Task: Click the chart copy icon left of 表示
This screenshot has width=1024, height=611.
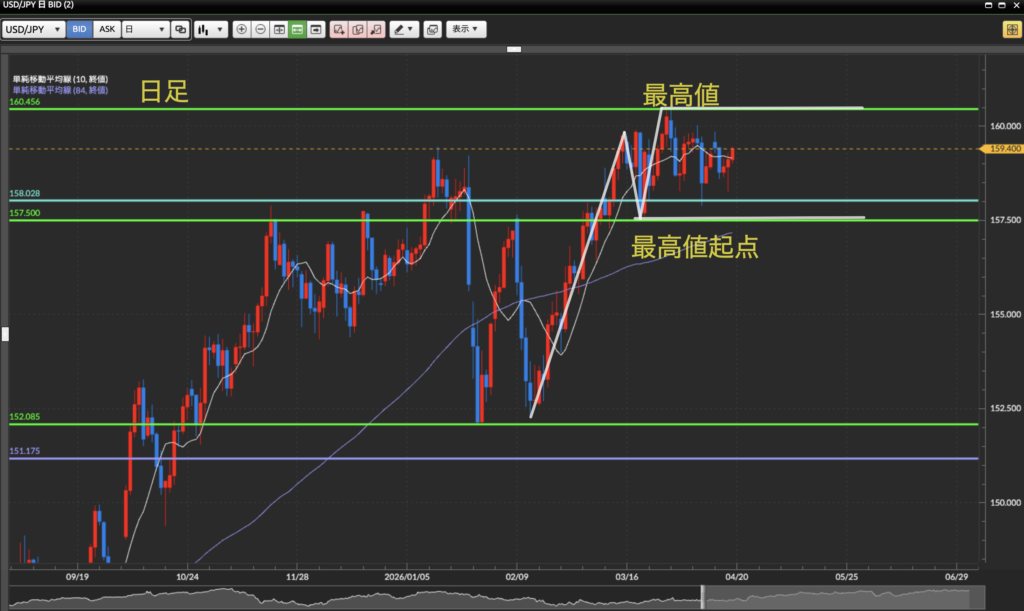Action: [432, 30]
